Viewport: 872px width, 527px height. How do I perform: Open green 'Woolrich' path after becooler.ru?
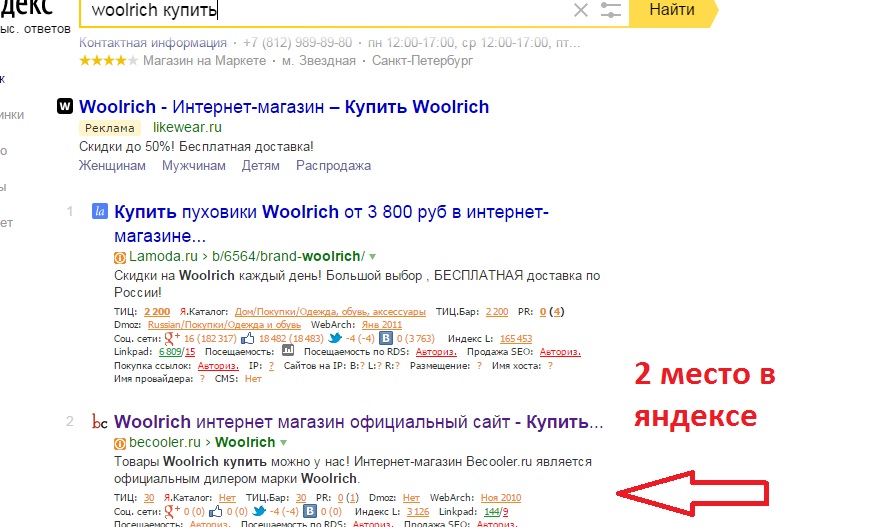coord(245,442)
